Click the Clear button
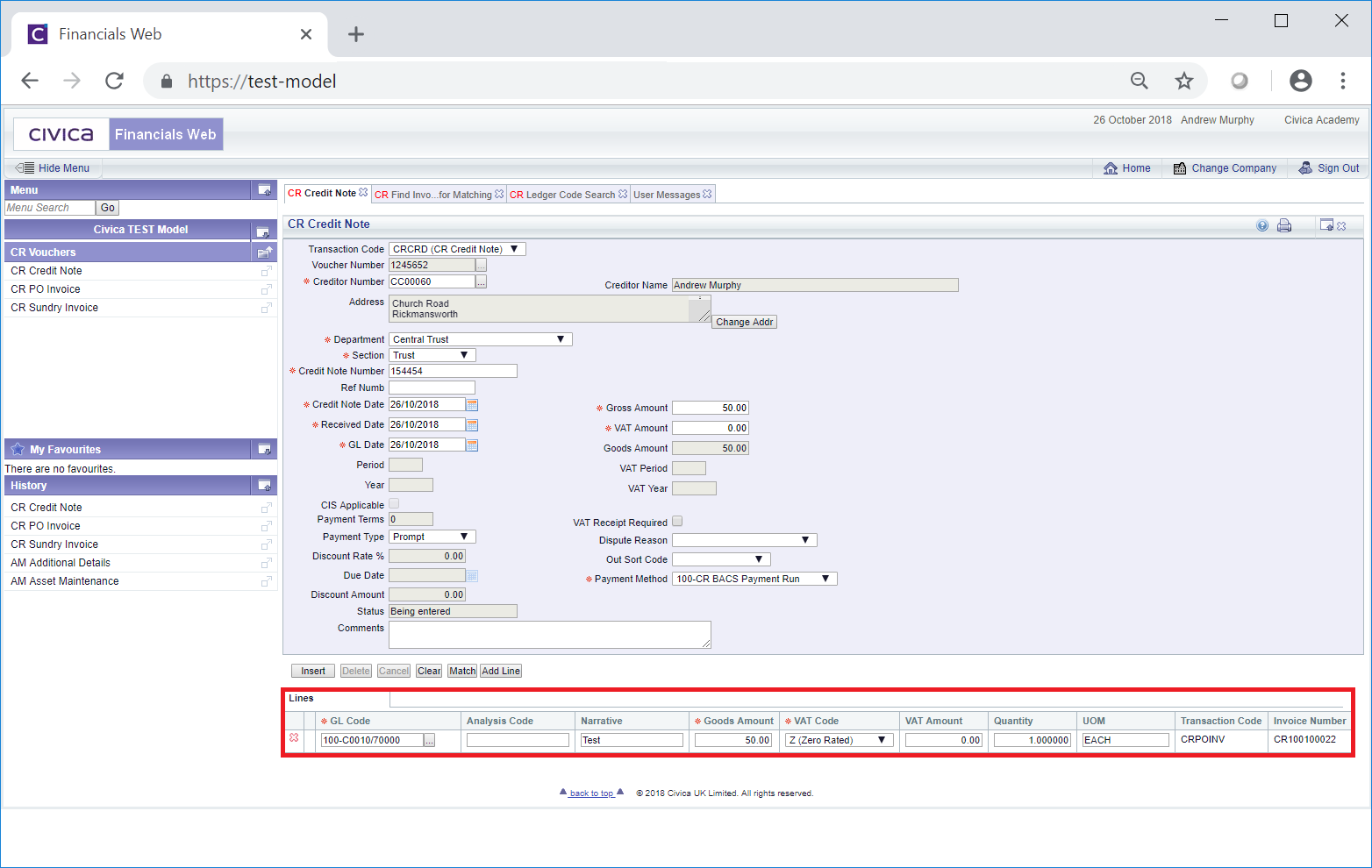1372x868 pixels. [429, 671]
